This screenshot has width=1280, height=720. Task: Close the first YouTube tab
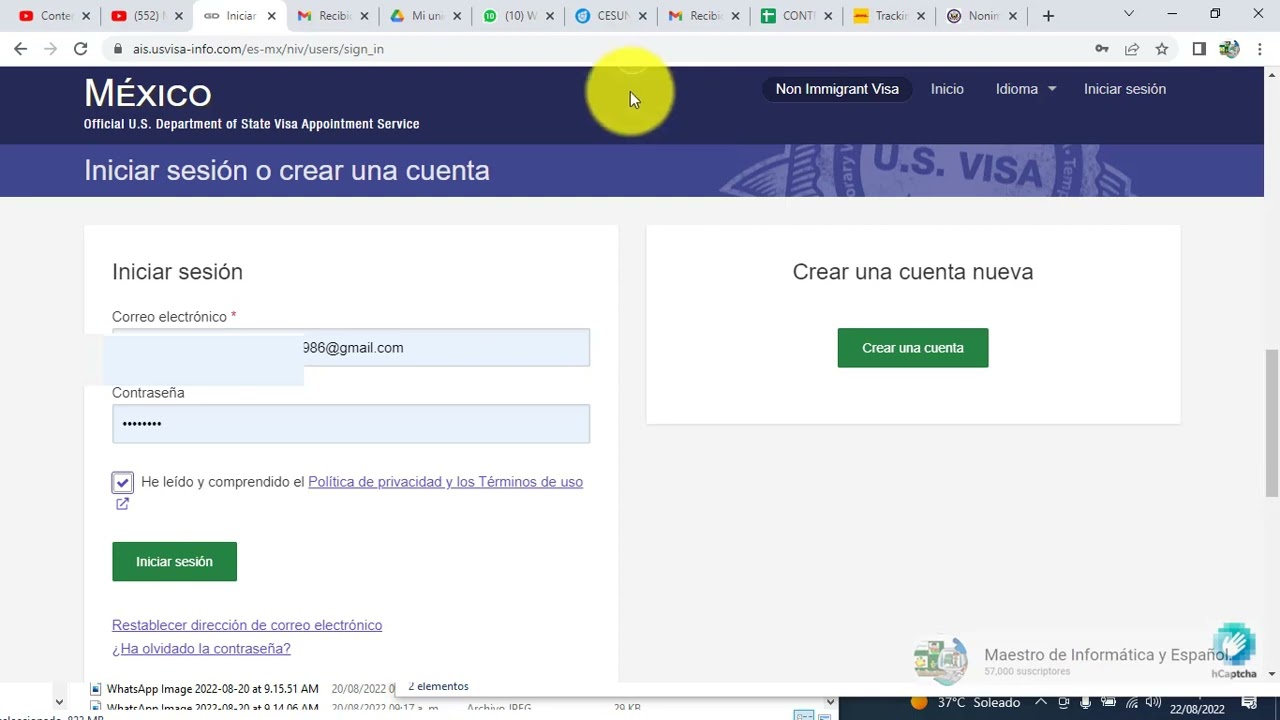coord(86,16)
